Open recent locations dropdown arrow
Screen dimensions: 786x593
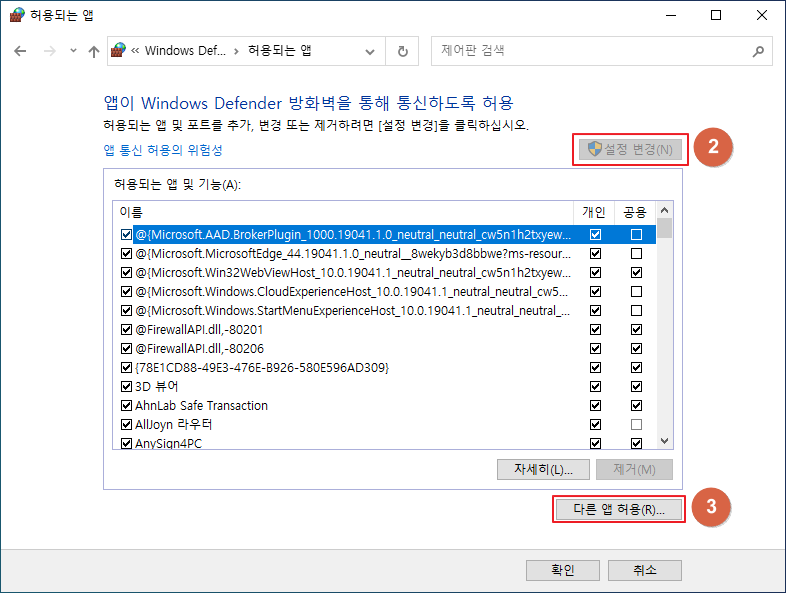73,50
